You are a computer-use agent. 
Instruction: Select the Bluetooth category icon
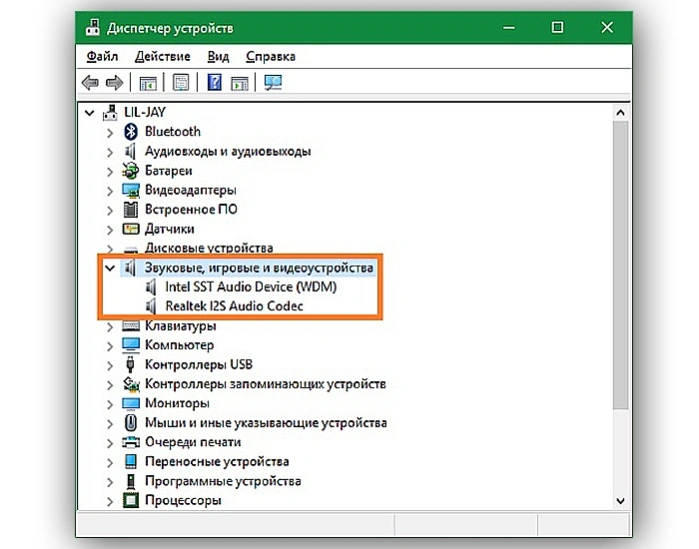click(x=131, y=131)
